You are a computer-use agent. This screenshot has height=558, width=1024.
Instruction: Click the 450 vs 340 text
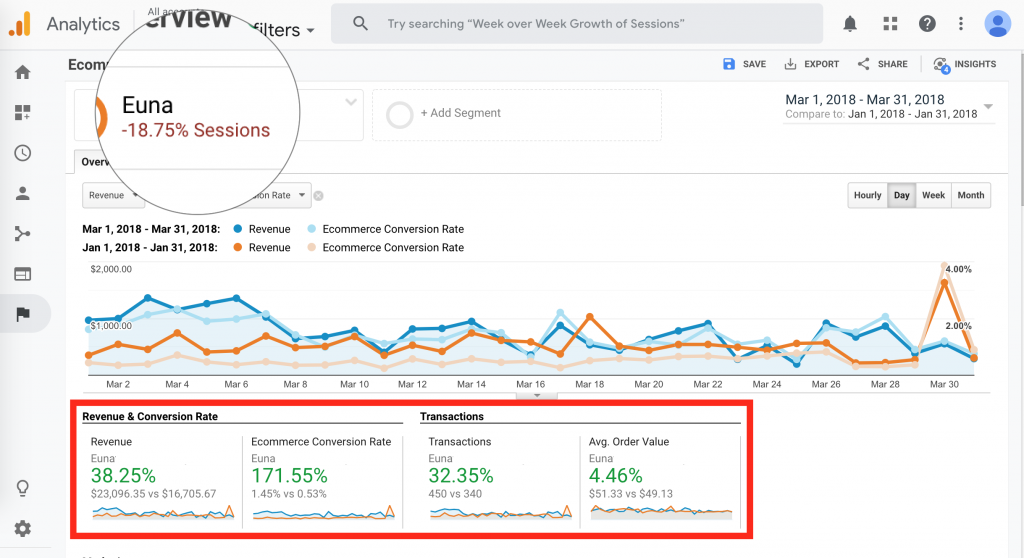455,494
